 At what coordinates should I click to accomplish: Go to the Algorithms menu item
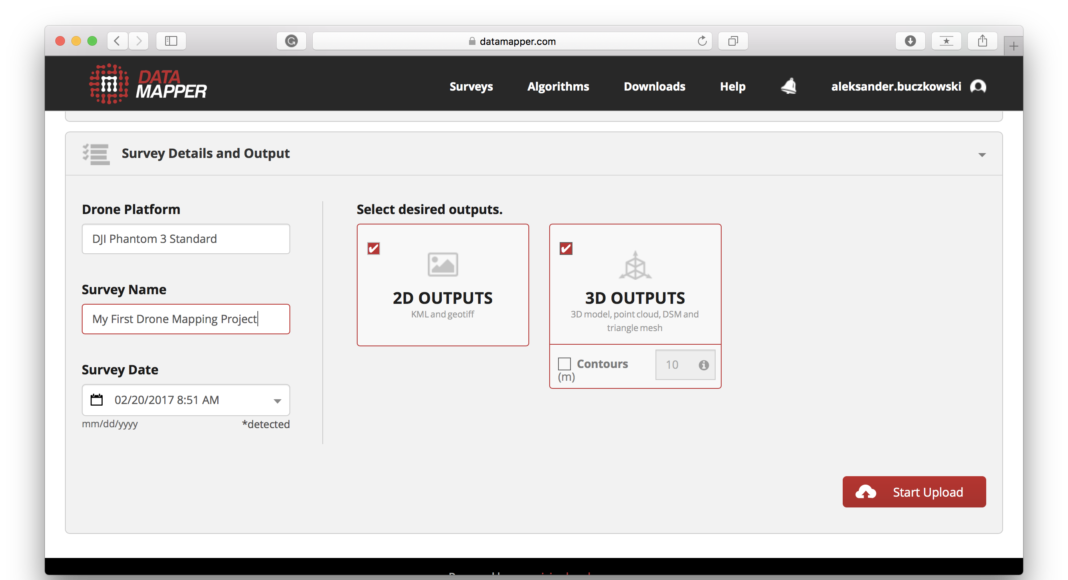558,87
